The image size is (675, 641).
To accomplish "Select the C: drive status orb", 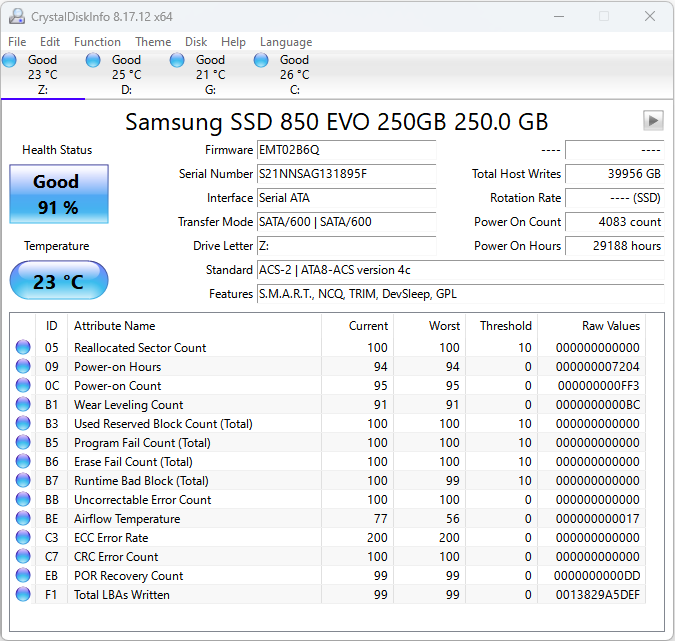I will (x=262, y=61).
